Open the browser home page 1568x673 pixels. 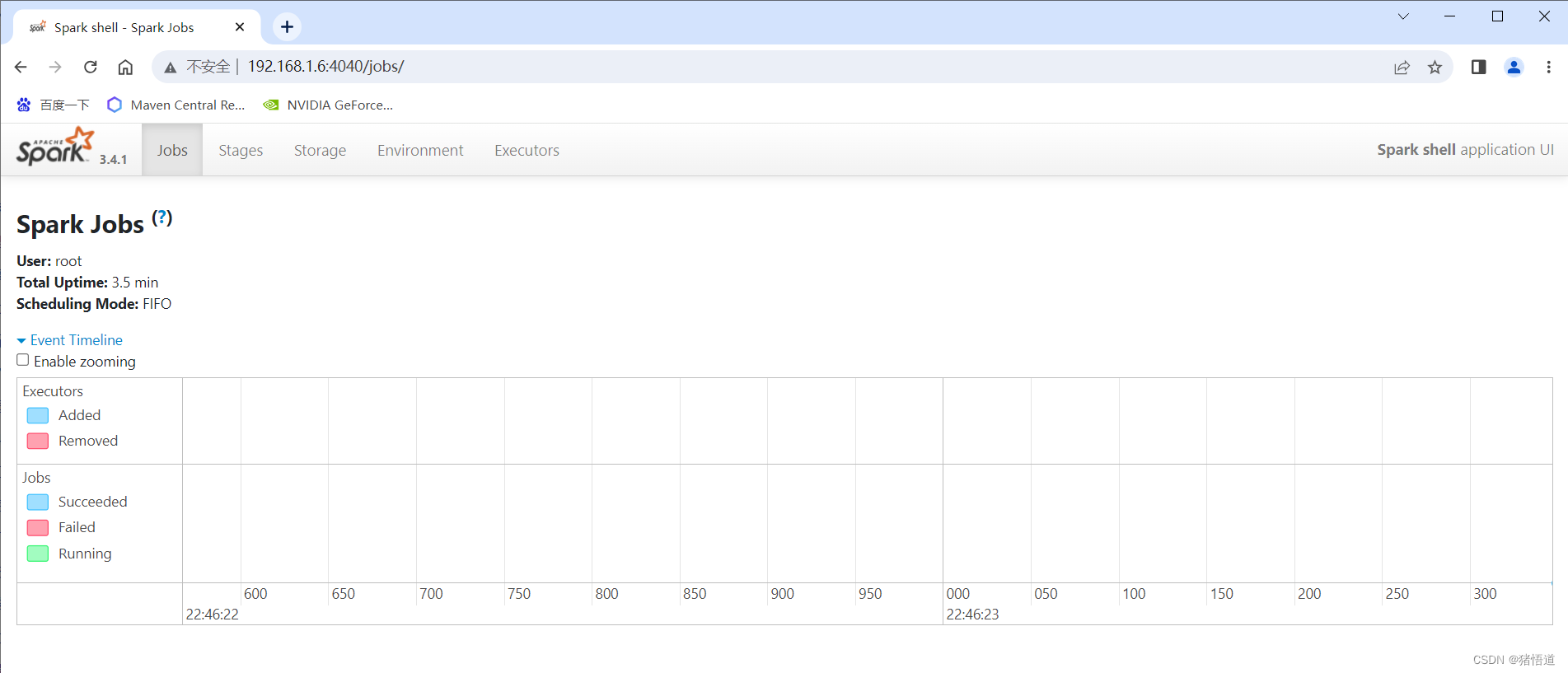[125, 67]
